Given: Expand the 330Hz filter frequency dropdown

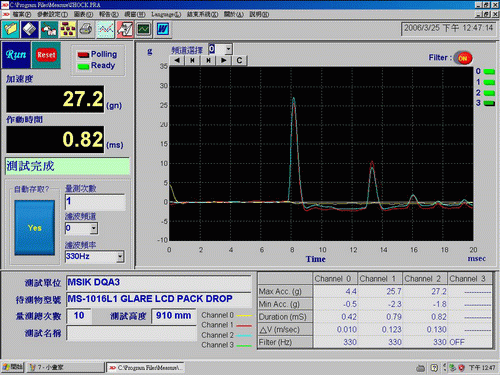Looking at the screenshot, I should 120,257.
